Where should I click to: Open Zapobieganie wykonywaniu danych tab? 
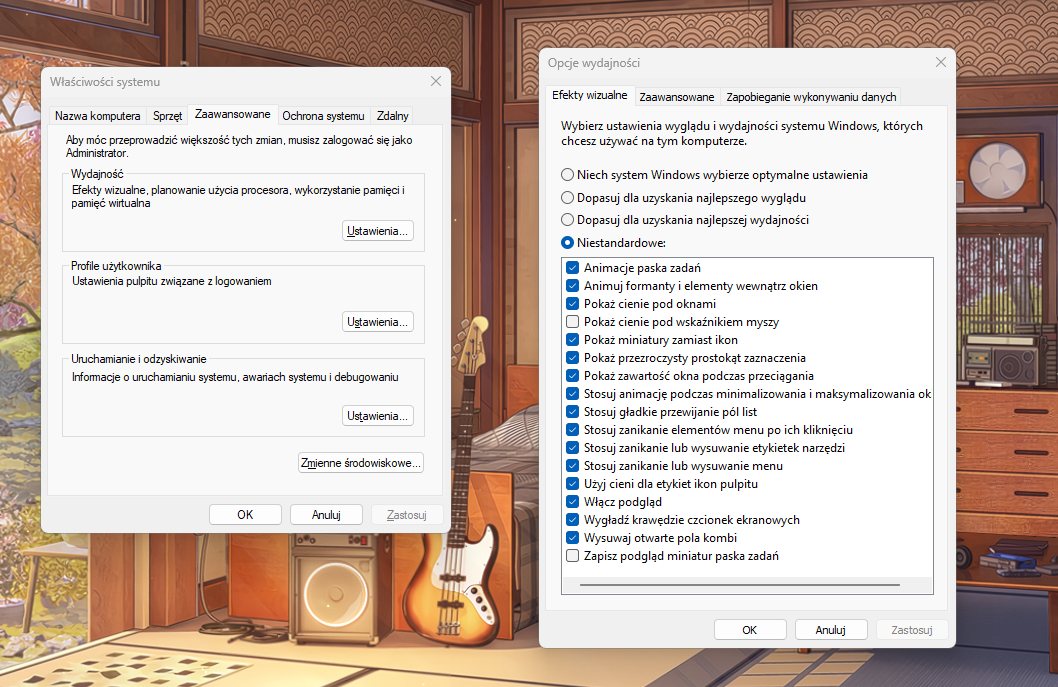click(x=811, y=97)
